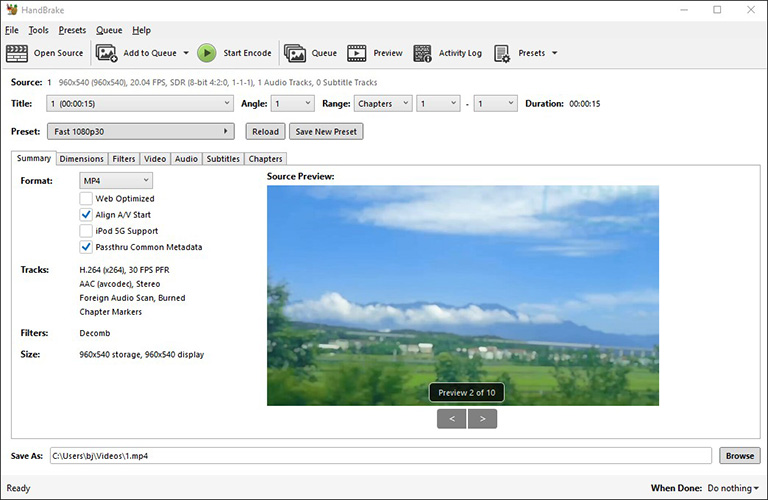The width and height of the screenshot is (768, 500).
Task: Show the next preview image
Action: [x=482, y=419]
